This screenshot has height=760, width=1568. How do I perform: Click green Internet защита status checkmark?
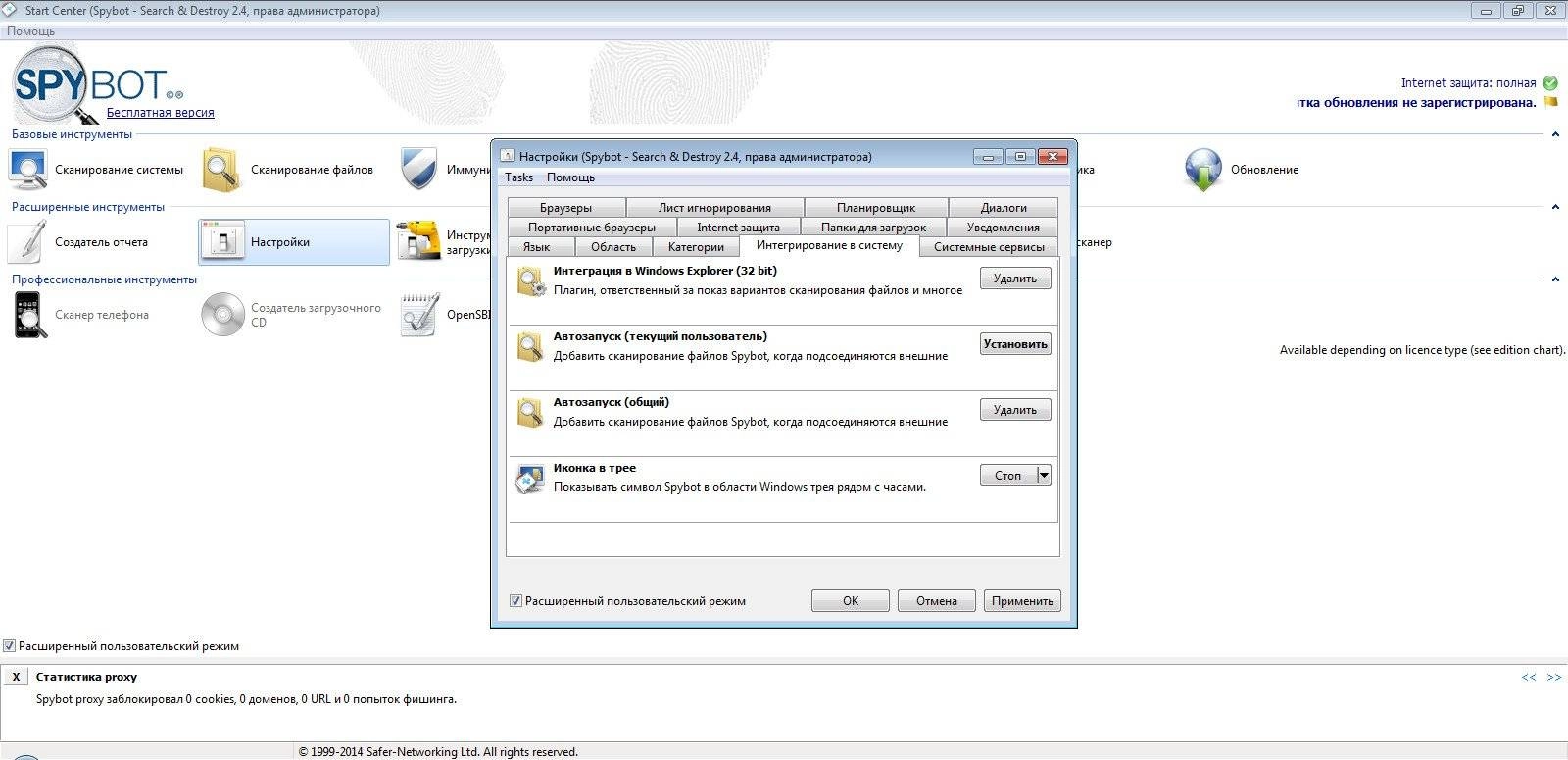[x=1550, y=83]
